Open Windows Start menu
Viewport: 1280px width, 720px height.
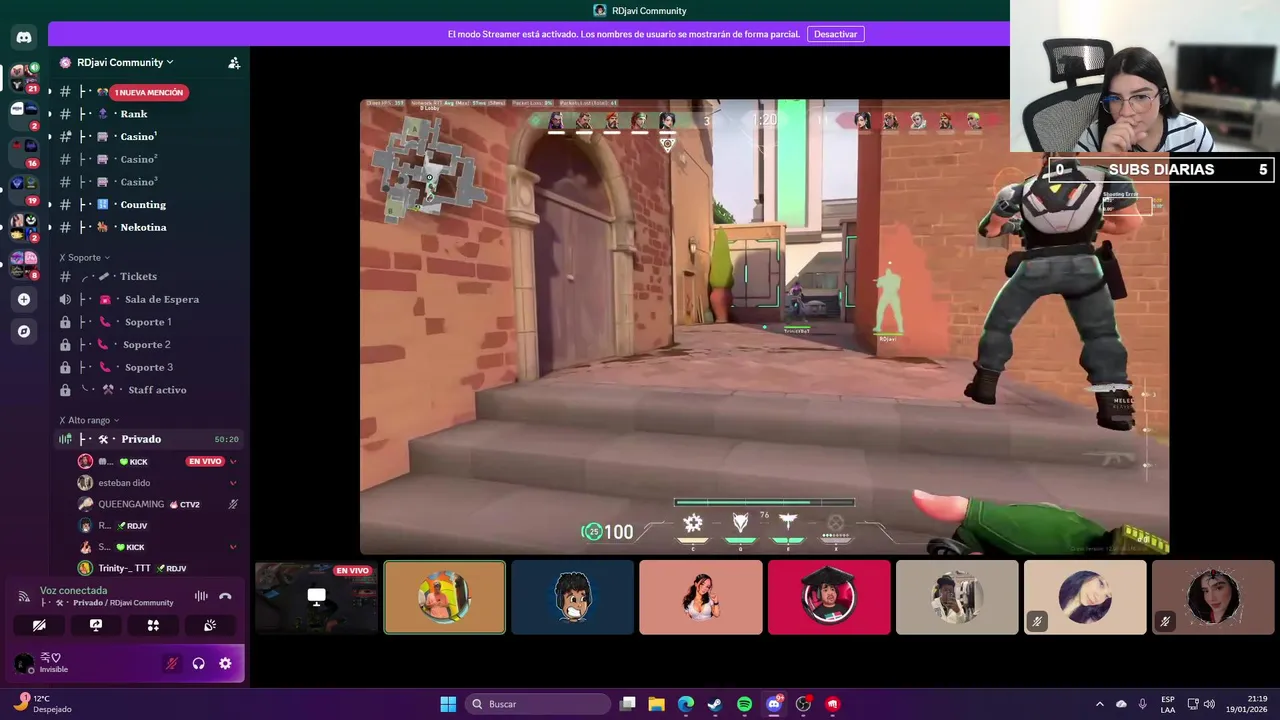(x=448, y=704)
